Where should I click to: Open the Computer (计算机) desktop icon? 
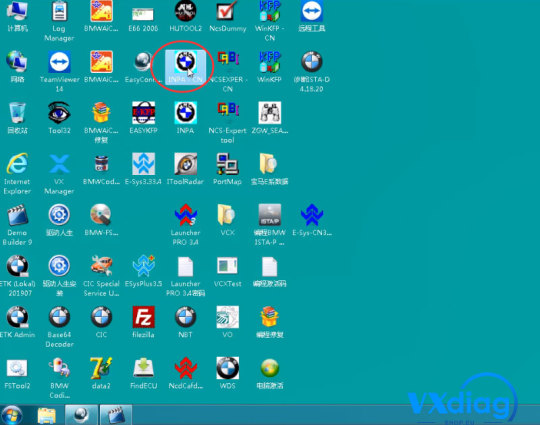click(x=17, y=16)
